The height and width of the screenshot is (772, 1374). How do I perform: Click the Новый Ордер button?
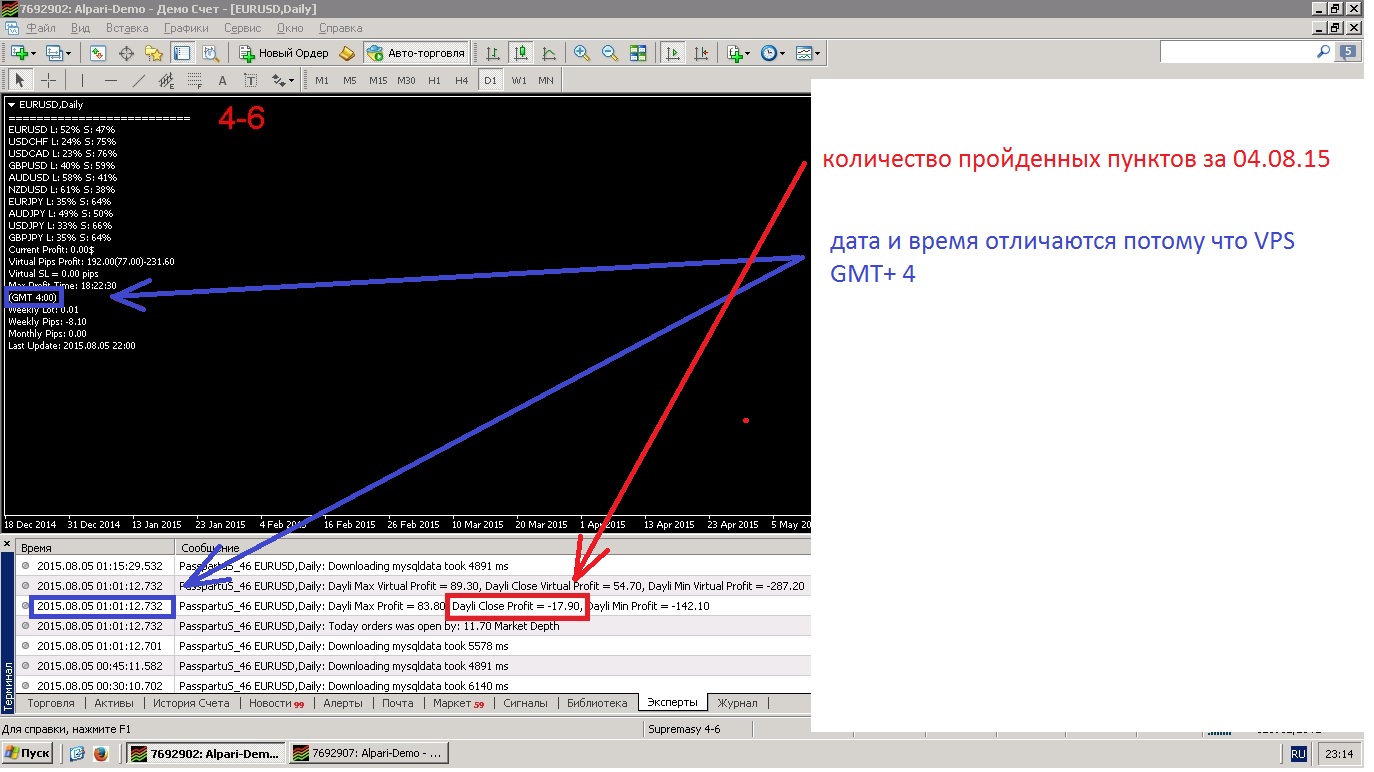point(284,53)
